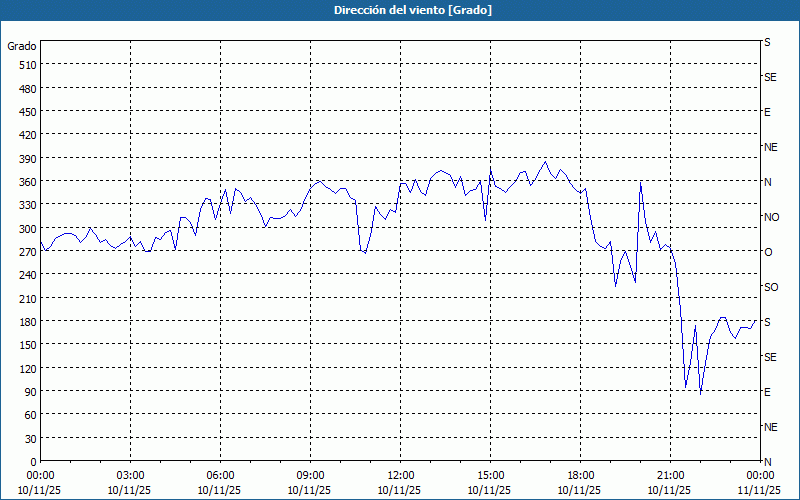Click the 510 value on the y-axis
This screenshot has height=500, width=800.
tap(27, 65)
